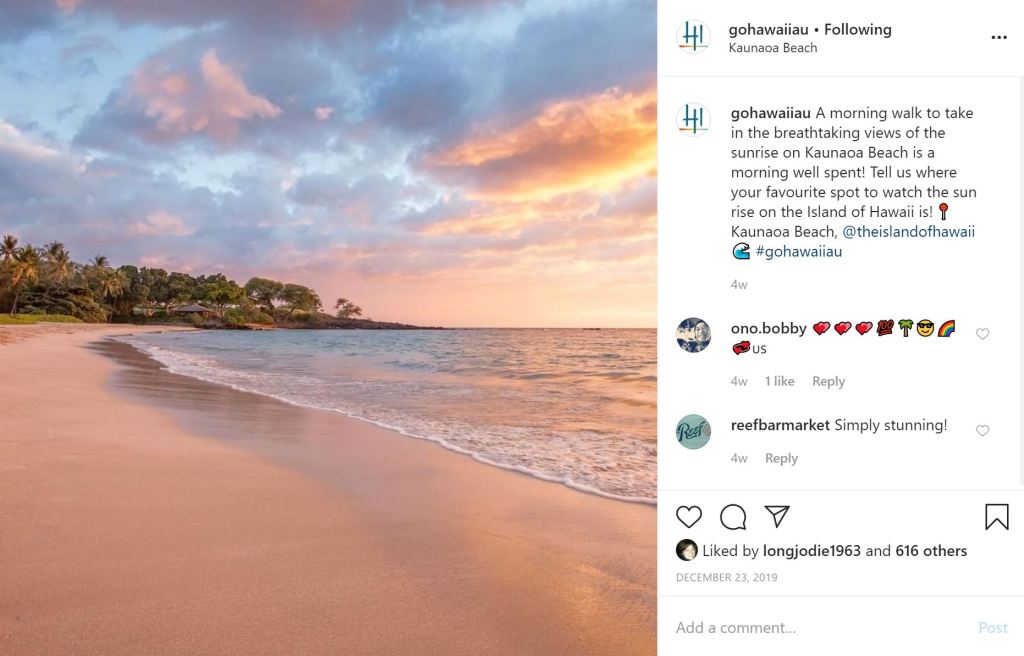Reply to reefbarmarket's comment
The width and height of the screenshot is (1024, 656).
pos(781,458)
